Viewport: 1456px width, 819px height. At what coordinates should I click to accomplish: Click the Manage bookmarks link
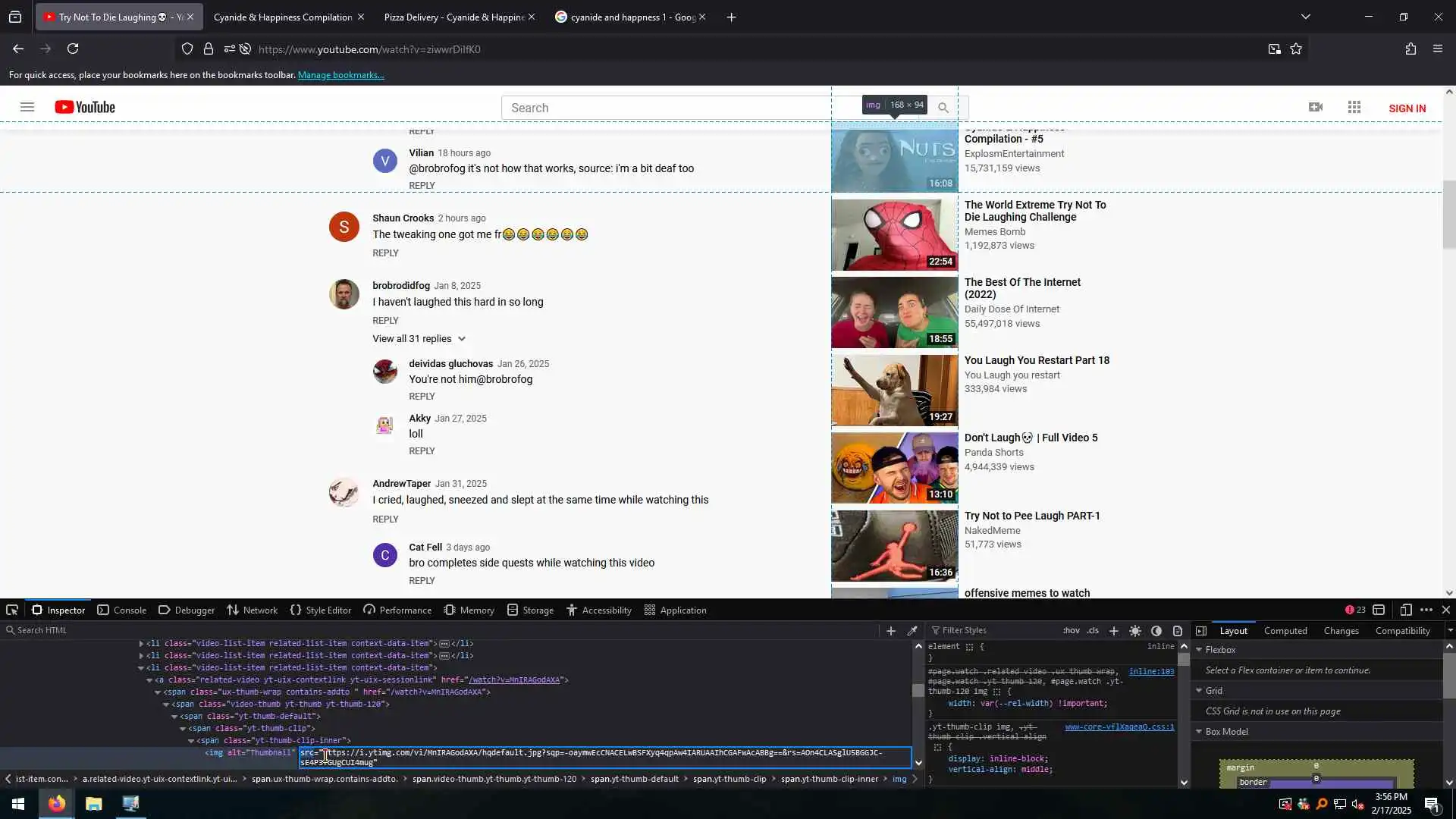340,75
